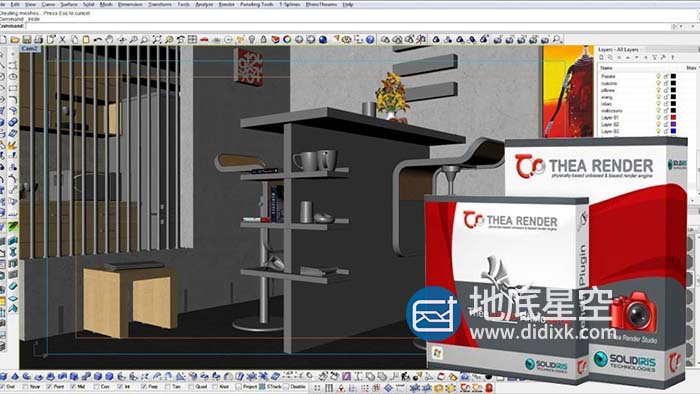700x394 pixels.
Task: Open the Edit menu
Action: (x=15, y=4)
